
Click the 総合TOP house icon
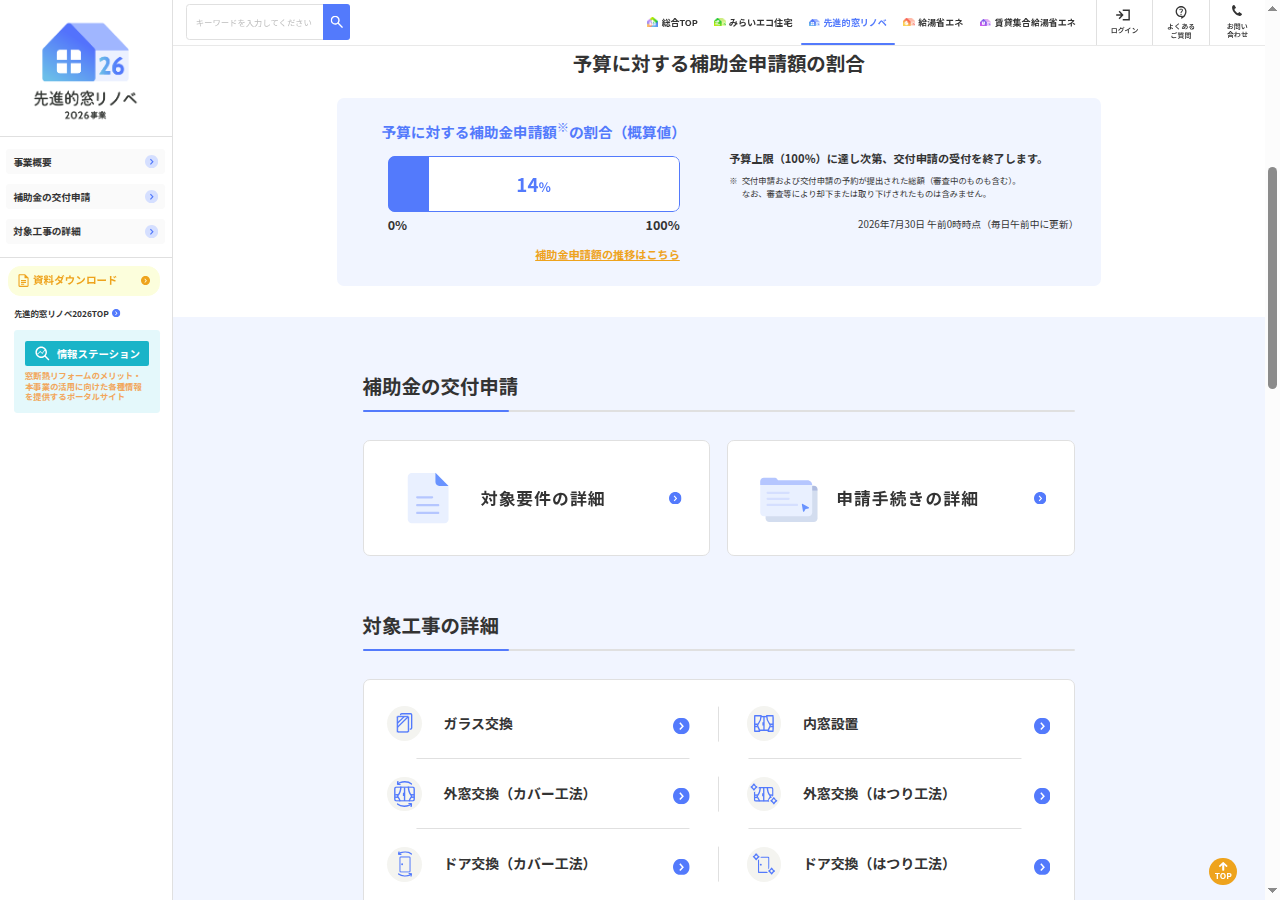point(653,22)
